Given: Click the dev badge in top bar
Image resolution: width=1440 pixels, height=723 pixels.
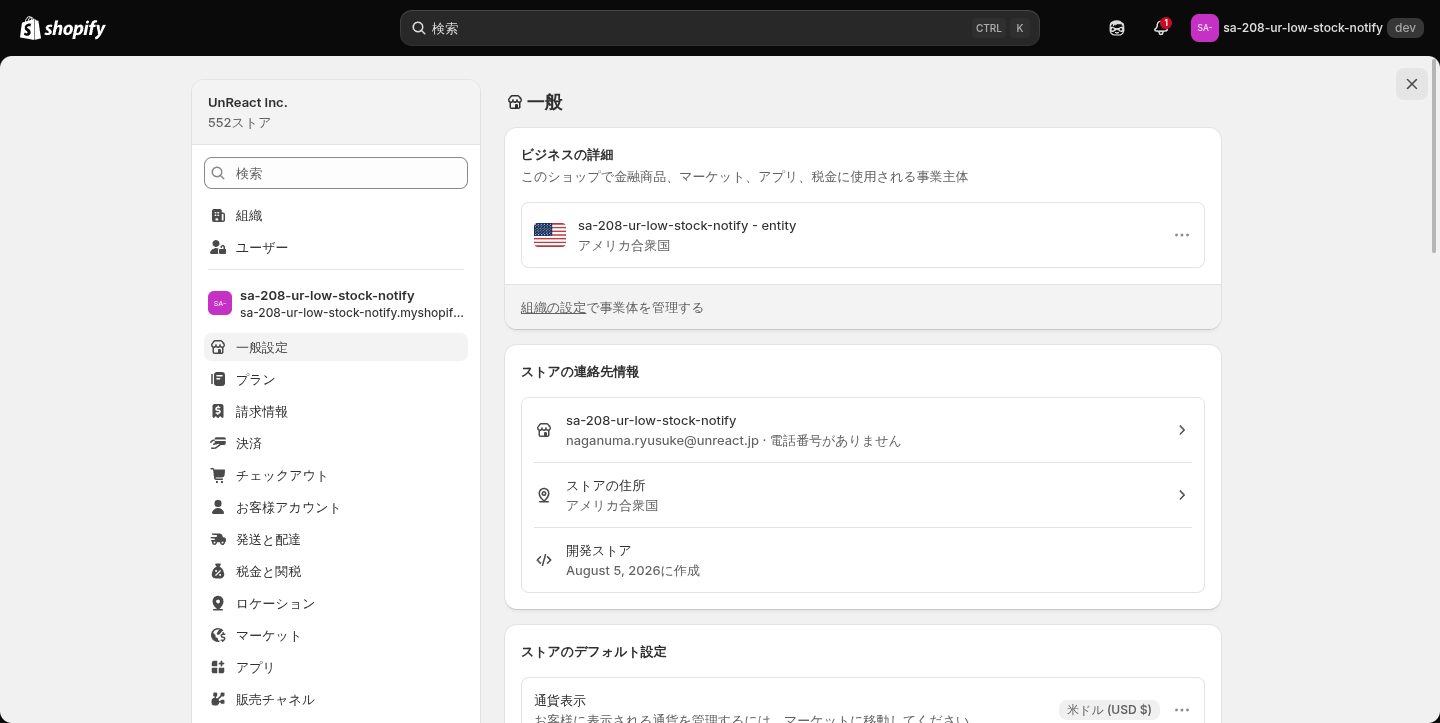Looking at the screenshot, I should tap(1405, 28).
